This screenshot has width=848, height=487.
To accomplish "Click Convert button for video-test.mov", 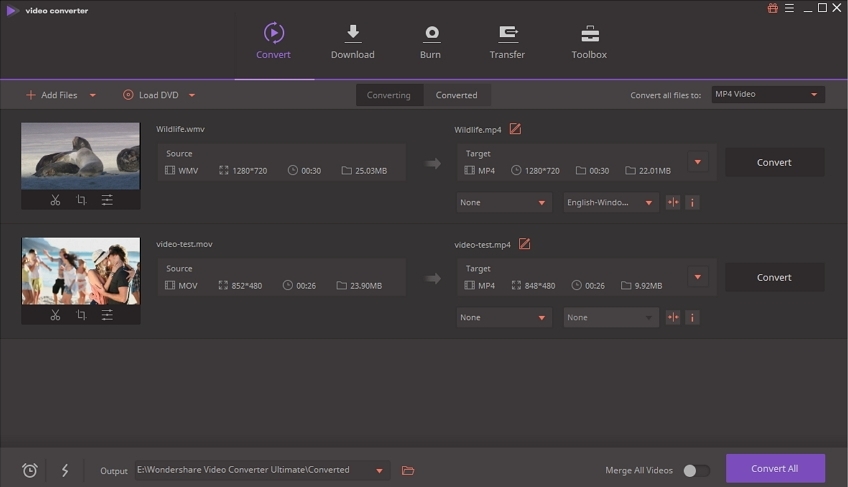I will tap(774, 277).
